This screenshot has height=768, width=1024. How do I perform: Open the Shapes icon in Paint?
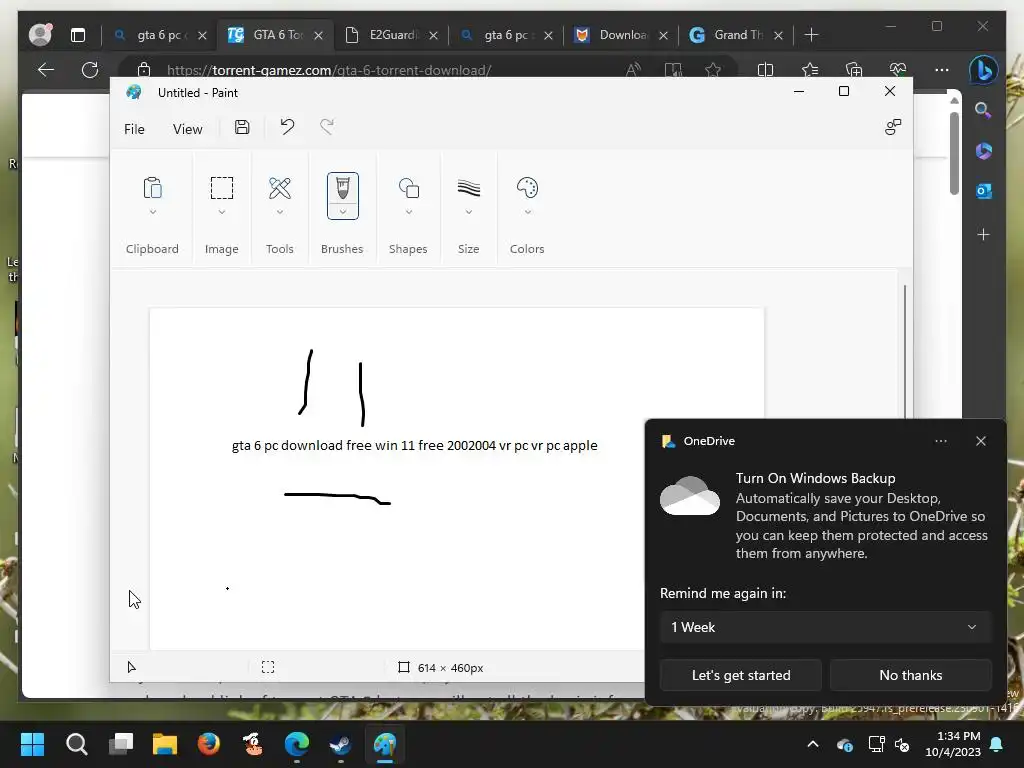point(409,189)
